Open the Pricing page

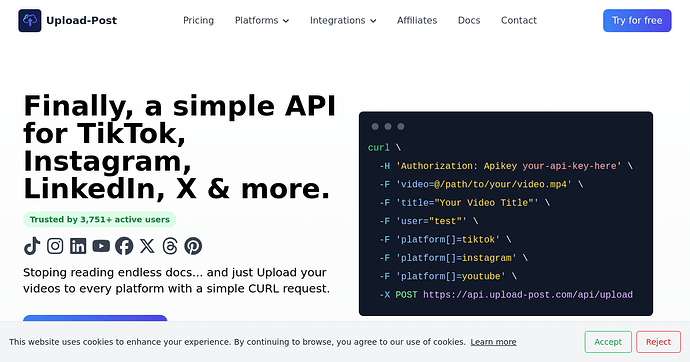pos(198,20)
